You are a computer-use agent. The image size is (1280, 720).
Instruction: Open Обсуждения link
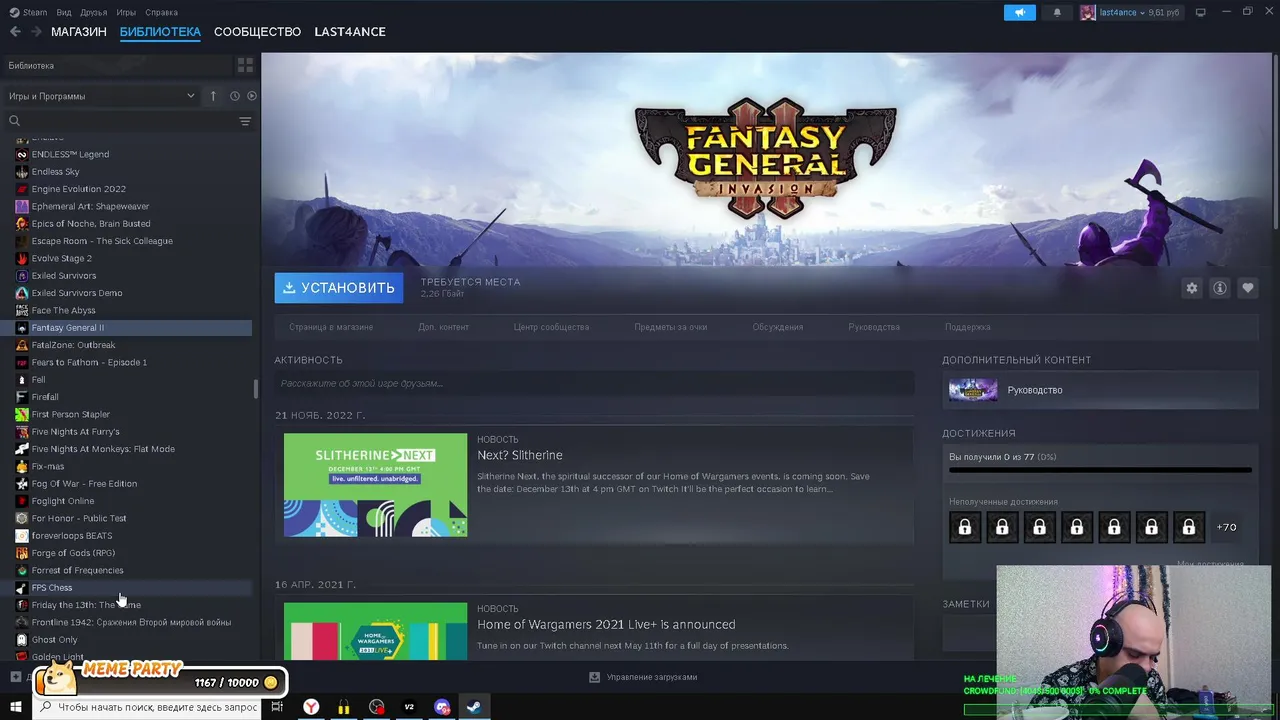click(x=778, y=327)
